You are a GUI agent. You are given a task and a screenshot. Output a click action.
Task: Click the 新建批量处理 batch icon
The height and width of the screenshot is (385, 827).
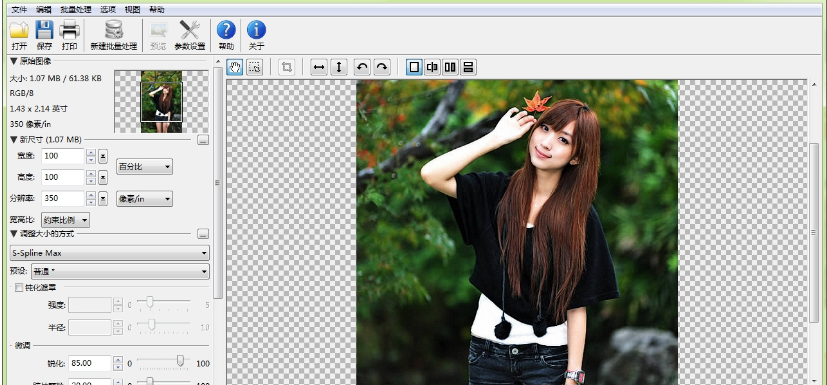pyautogui.click(x=113, y=30)
